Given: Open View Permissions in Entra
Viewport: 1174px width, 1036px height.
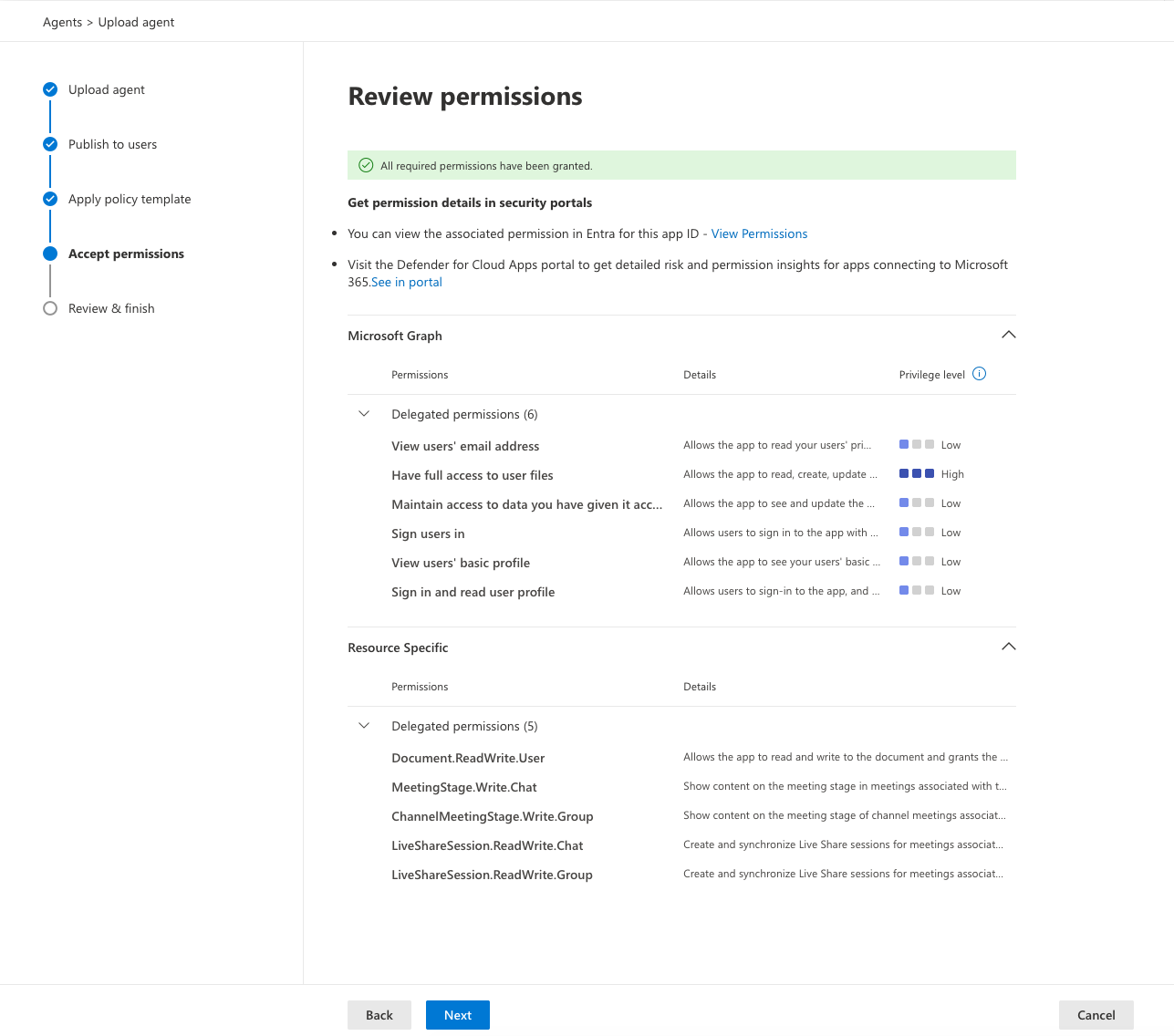Looking at the screenshot, I should 759,233.
